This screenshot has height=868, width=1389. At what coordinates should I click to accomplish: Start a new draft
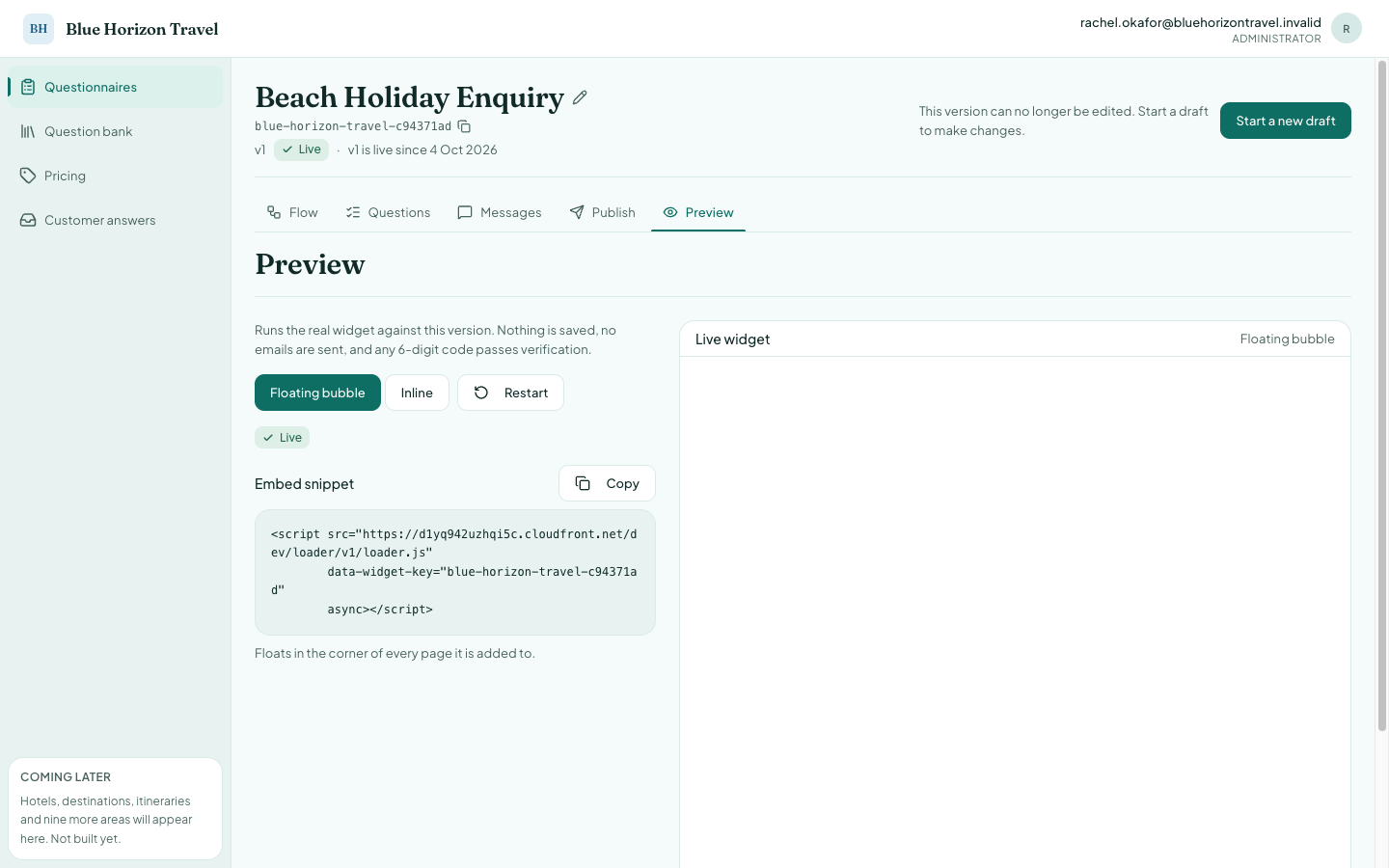(1286, 121)
